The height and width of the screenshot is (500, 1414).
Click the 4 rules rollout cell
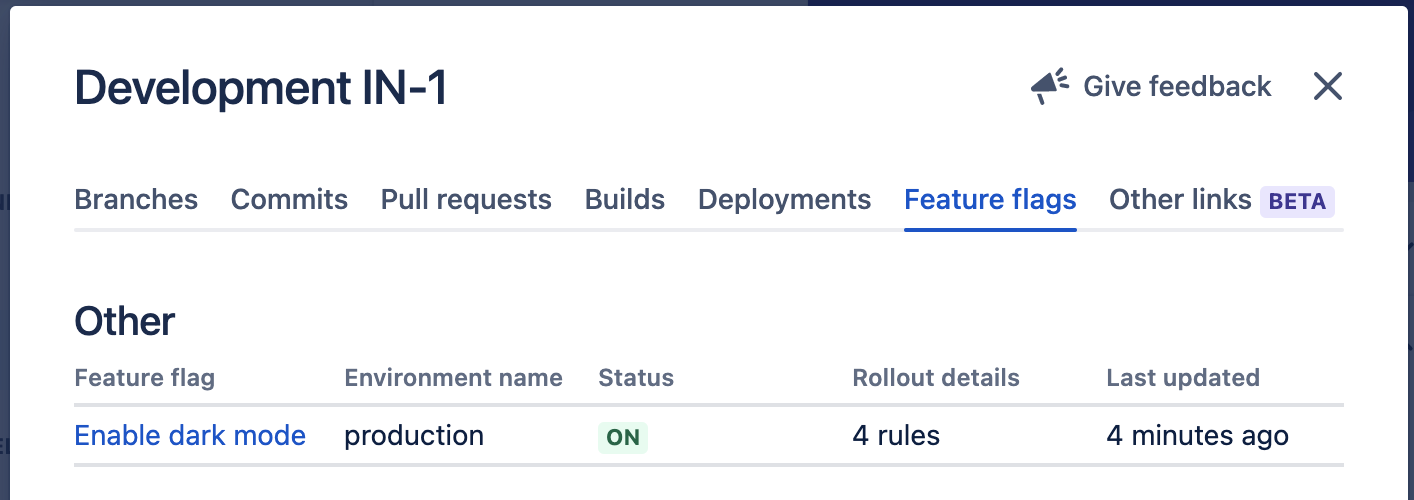click(x=896, y=436)
